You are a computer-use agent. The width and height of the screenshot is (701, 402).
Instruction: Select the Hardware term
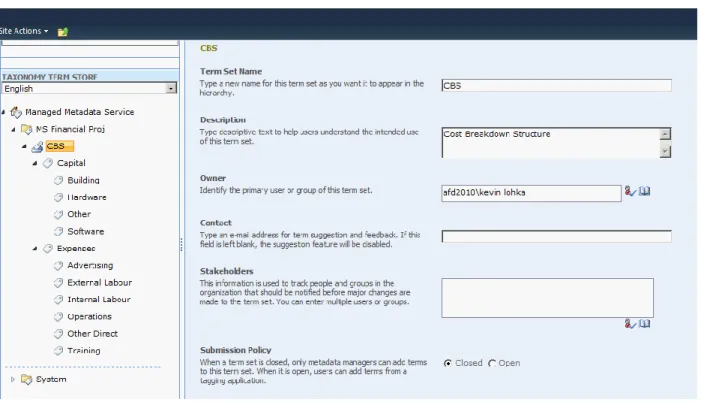[87, 197]
